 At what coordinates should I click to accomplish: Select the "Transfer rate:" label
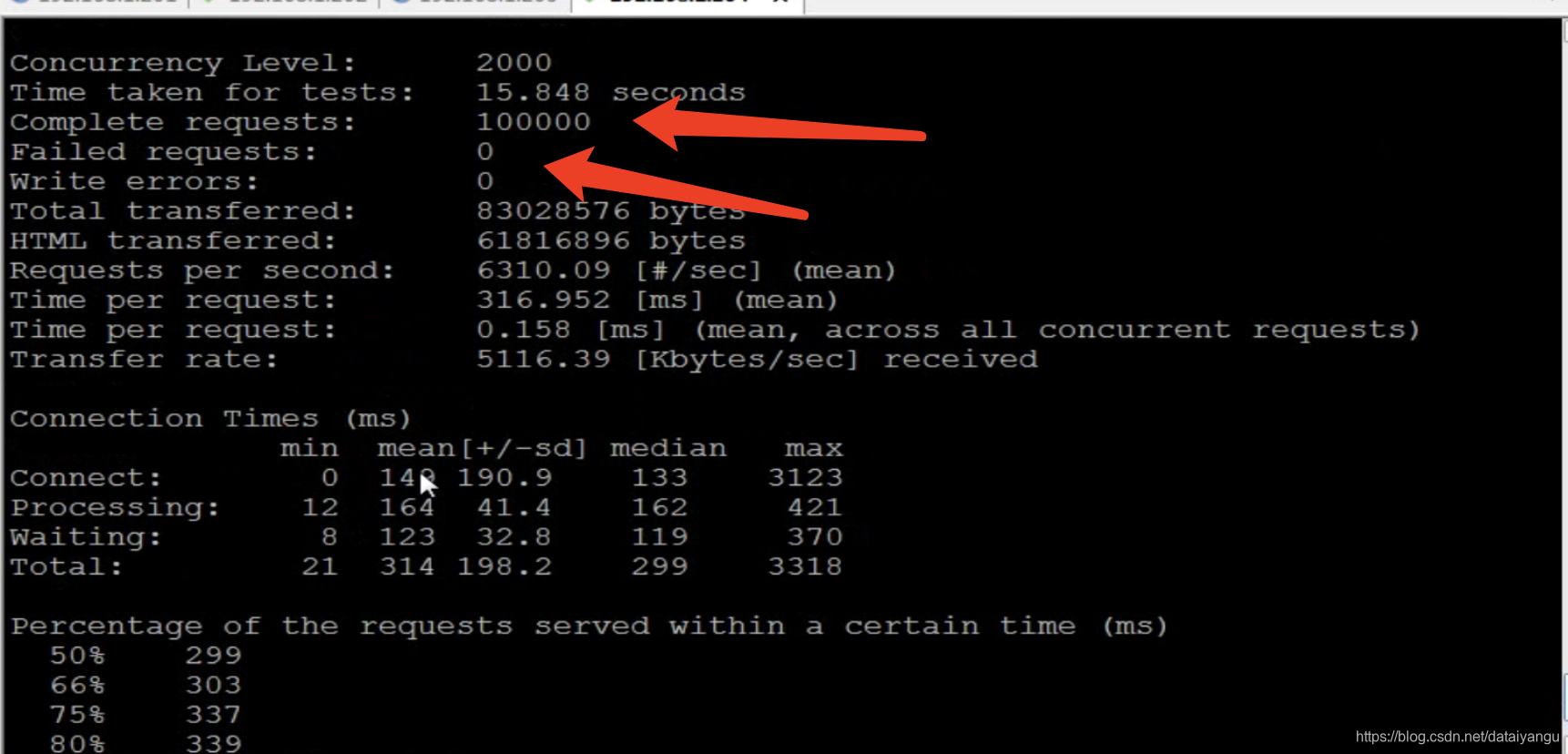(x=144, y=359)
